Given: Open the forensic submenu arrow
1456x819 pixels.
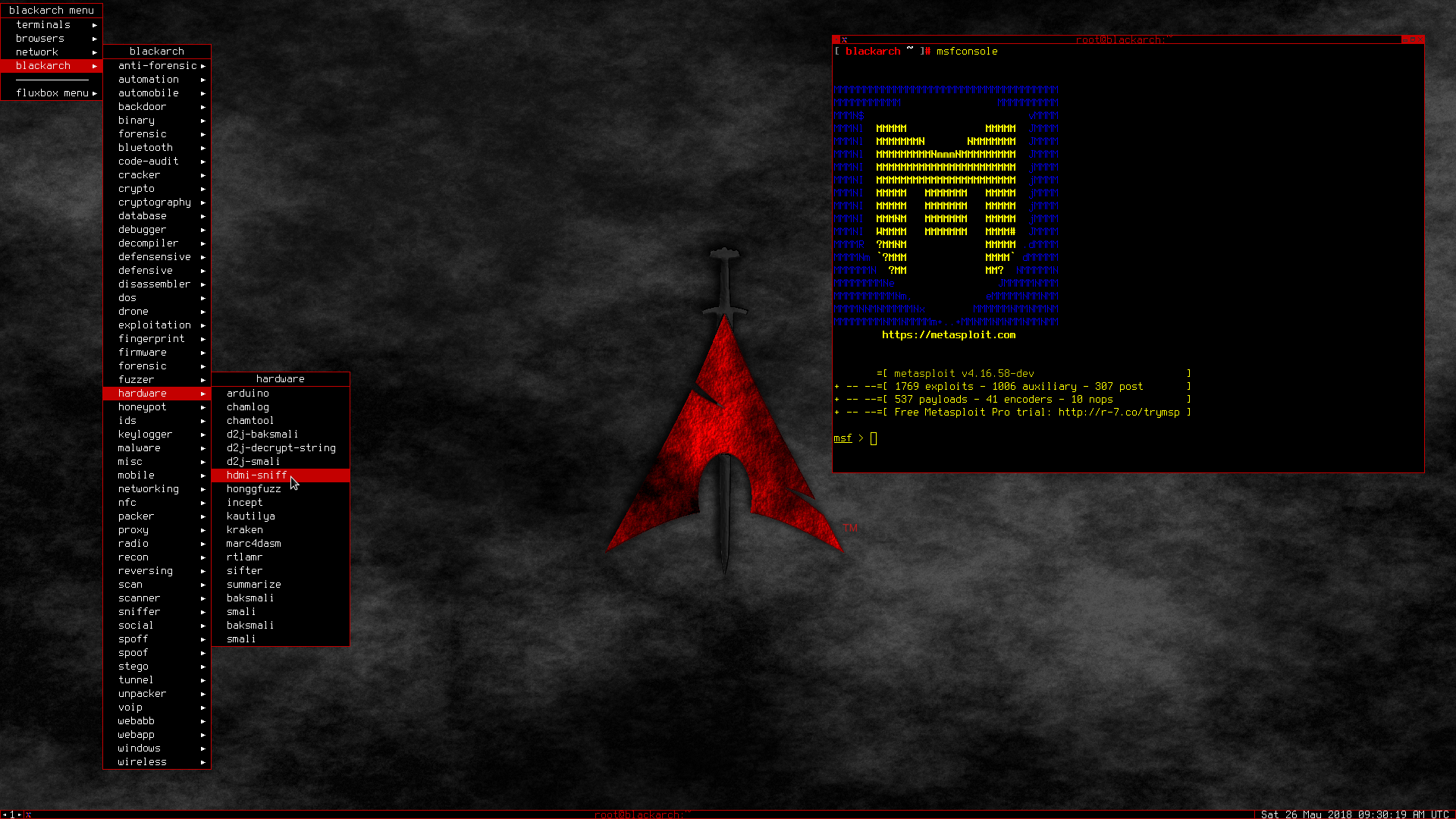Looking at the screenshot, I should (x=202, y=133).
